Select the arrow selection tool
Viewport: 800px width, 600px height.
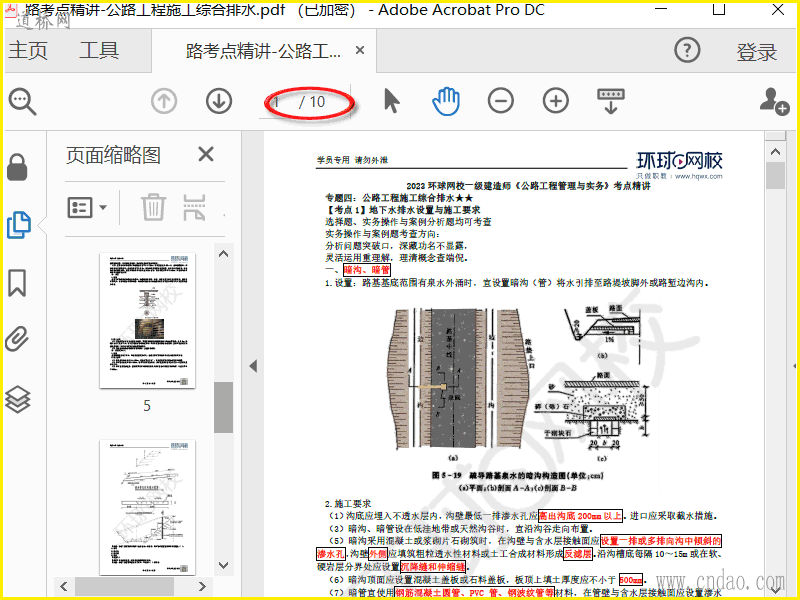[x=391, y=101]
